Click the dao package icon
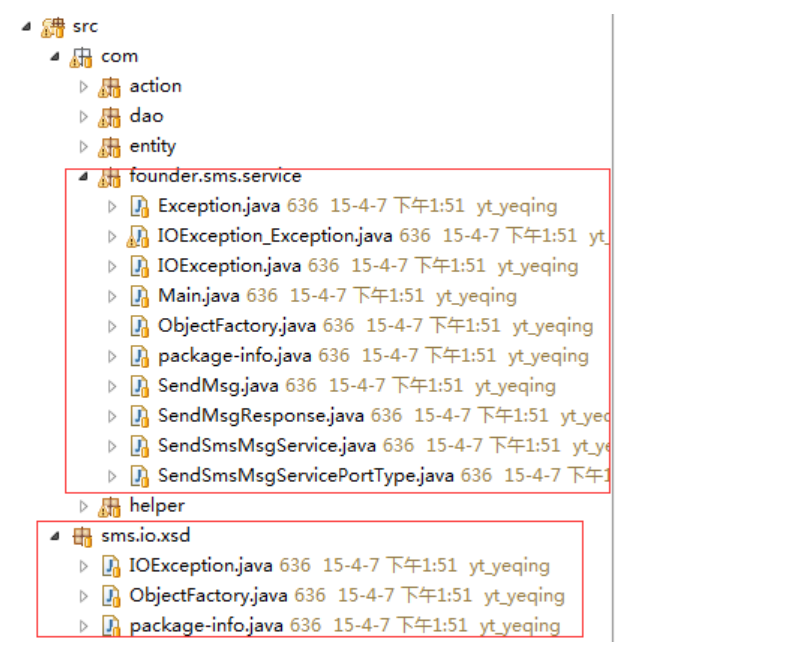 (109, 117)
